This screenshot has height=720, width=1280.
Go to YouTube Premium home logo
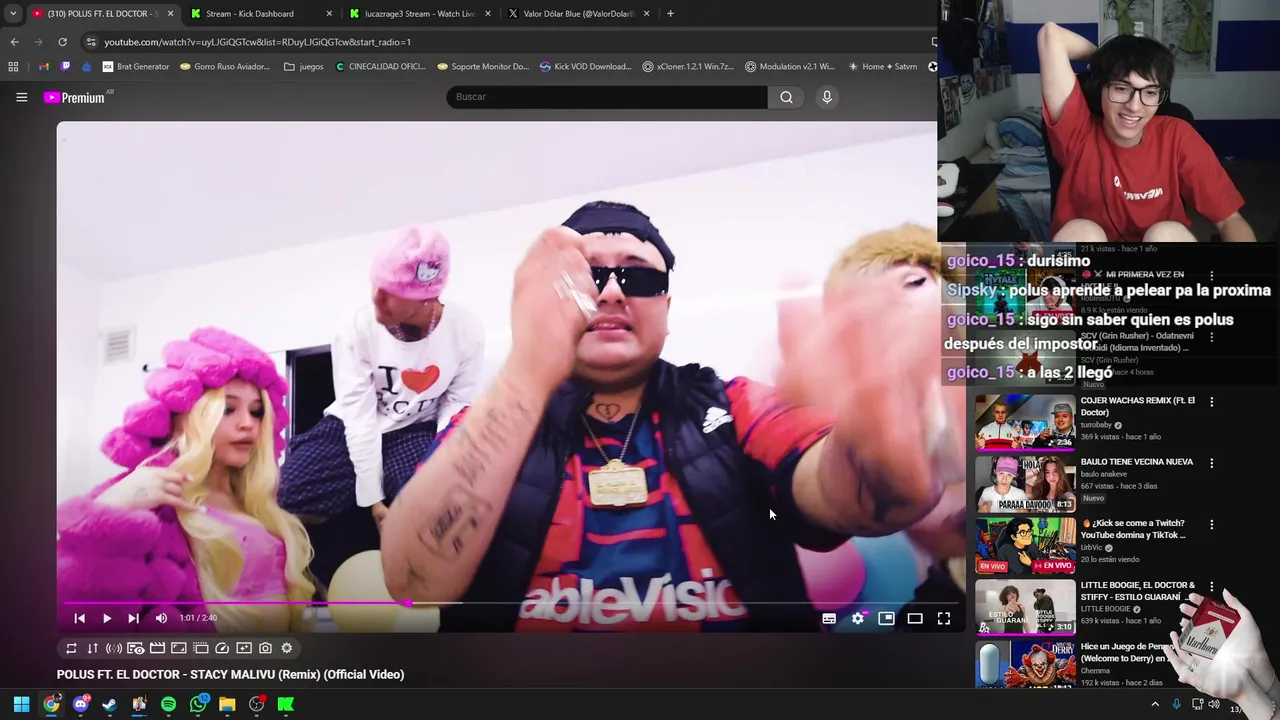(x=74, y=97)
